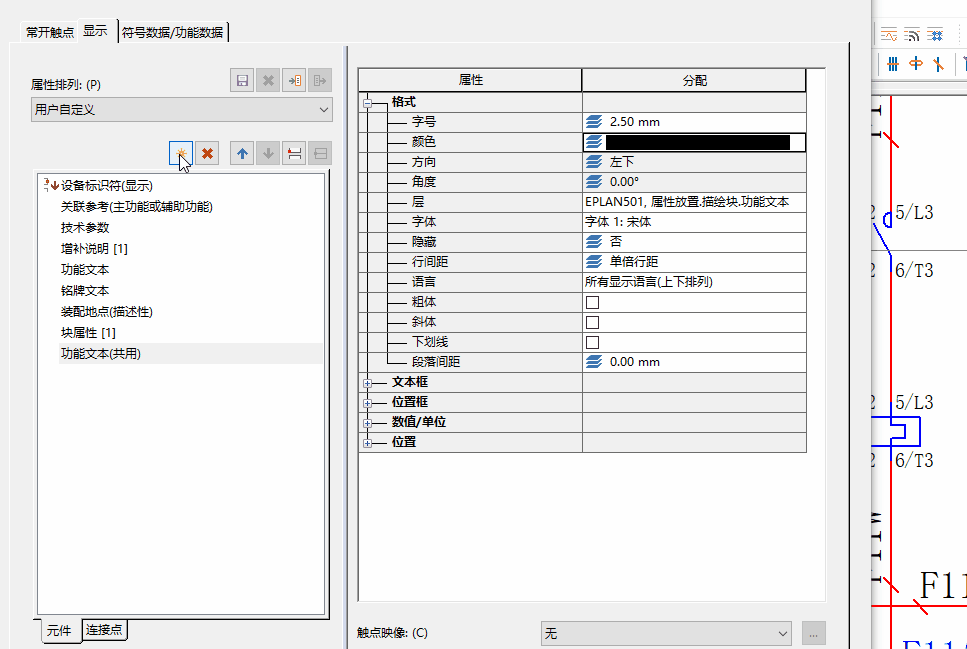The image size is (967, 649).
Task: Switch to the 连接点 bottom tab
Action: (105, 630)
